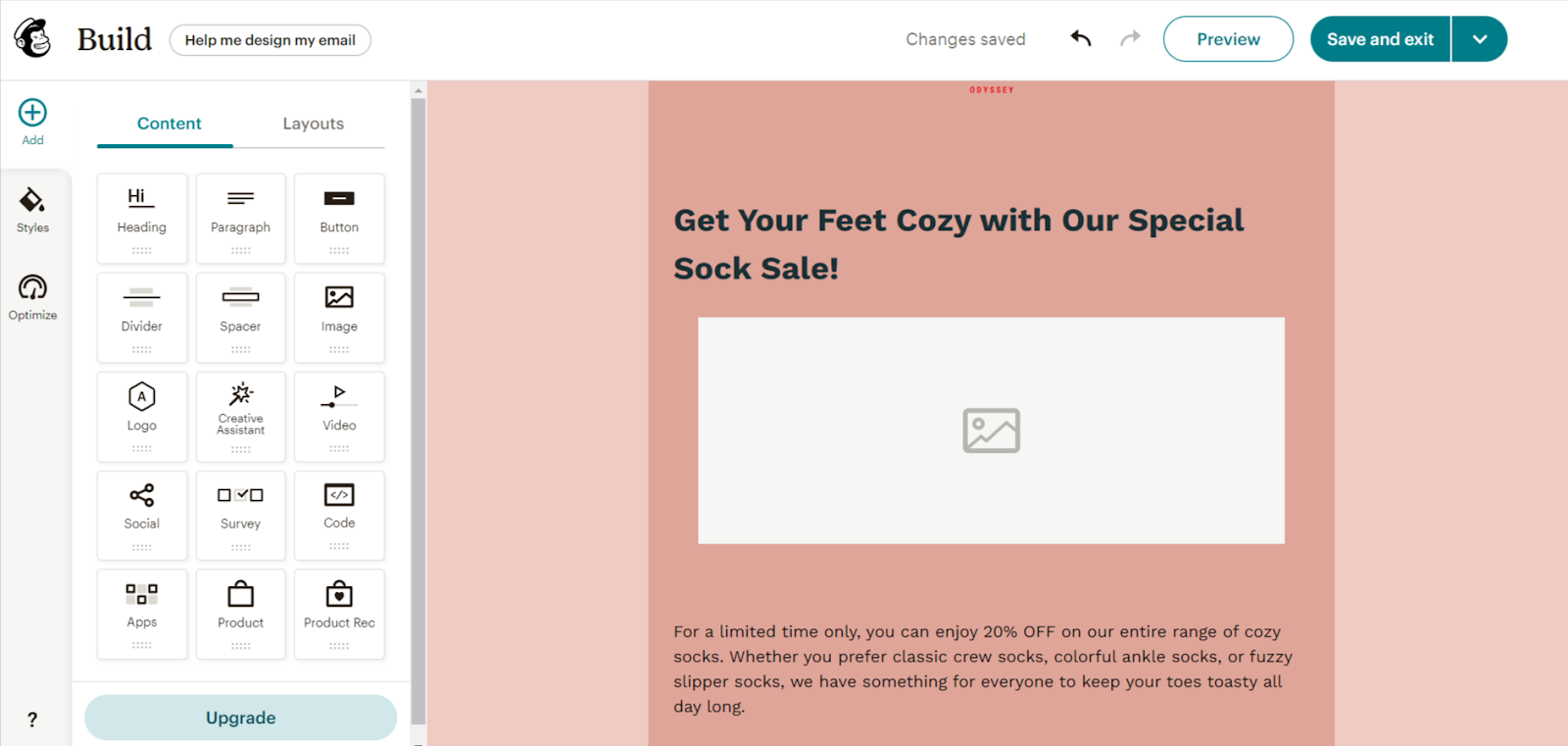Select the Image content block
The height and width of the screenshot is (746, 1568).
coord(339,318)
